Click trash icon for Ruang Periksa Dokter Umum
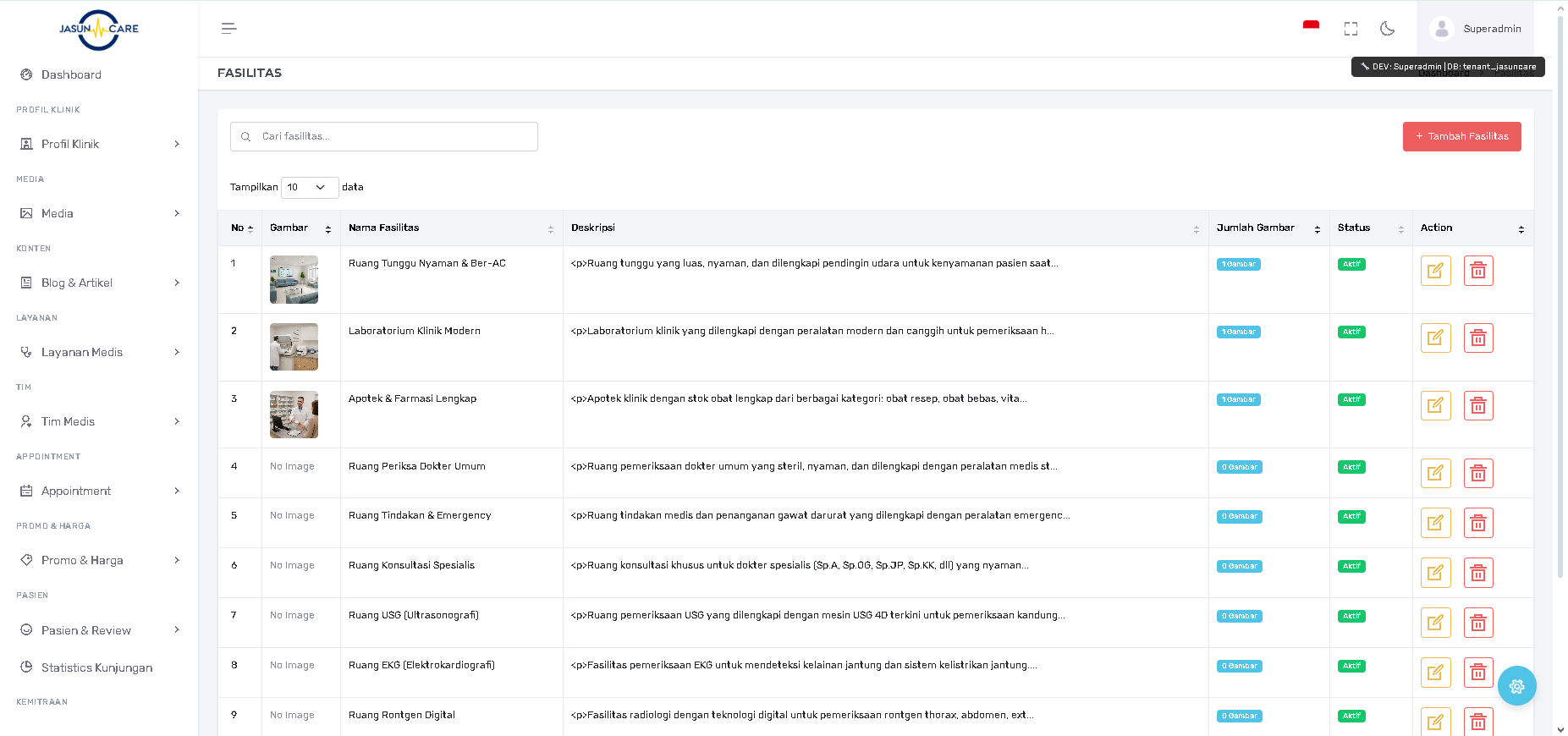This screenshot has height=736, width=1568. pos(1478,474)
